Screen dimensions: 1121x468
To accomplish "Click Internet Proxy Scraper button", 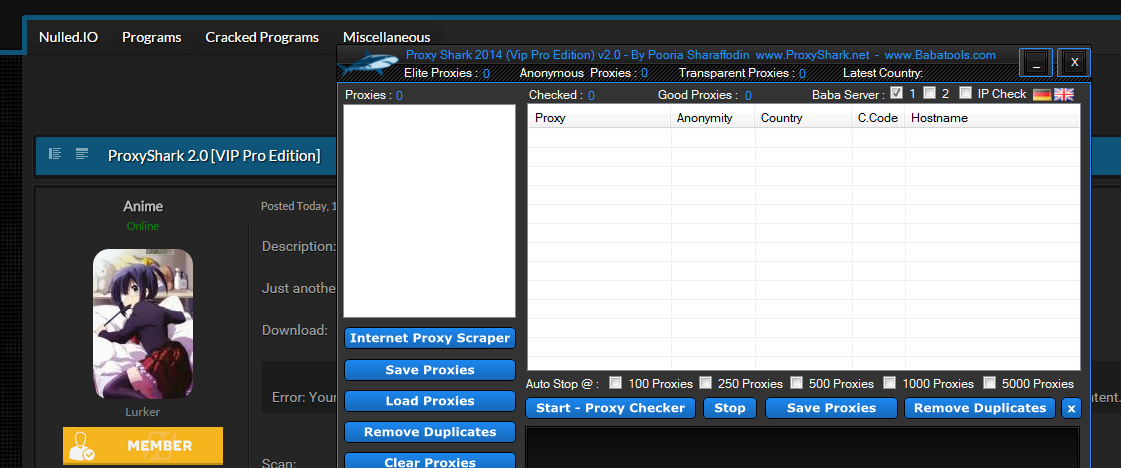I will pos(430,338).
